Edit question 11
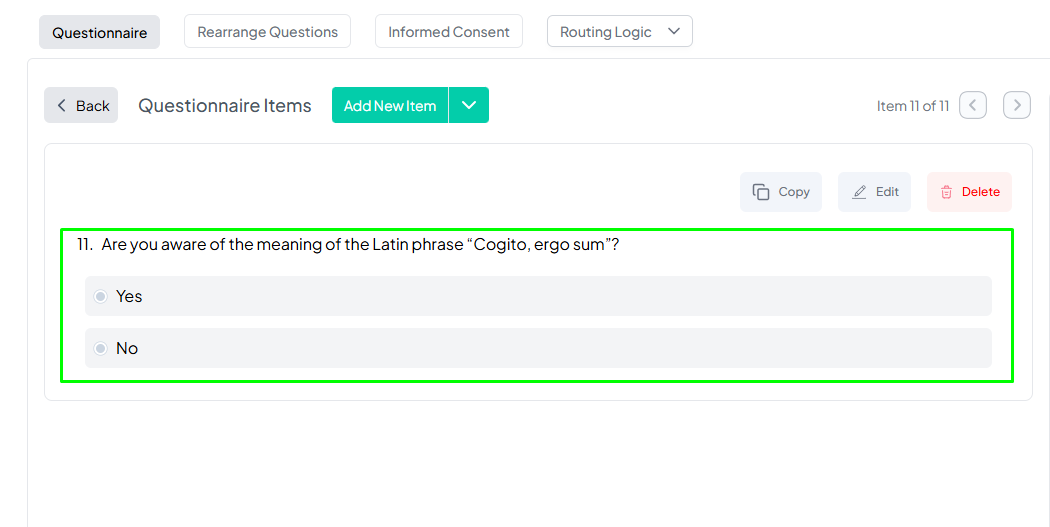Image resolution: width=1050 pixels, height=527 pixels. (875, 192)
